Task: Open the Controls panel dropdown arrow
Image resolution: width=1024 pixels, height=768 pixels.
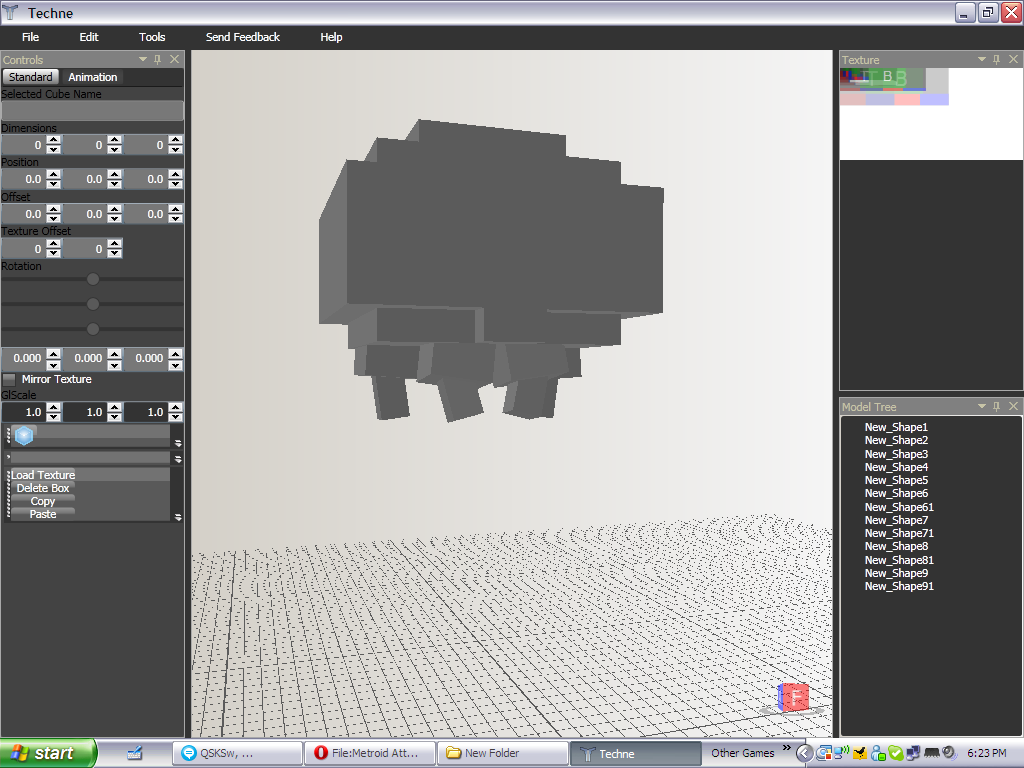Action: tap(141, 60)
